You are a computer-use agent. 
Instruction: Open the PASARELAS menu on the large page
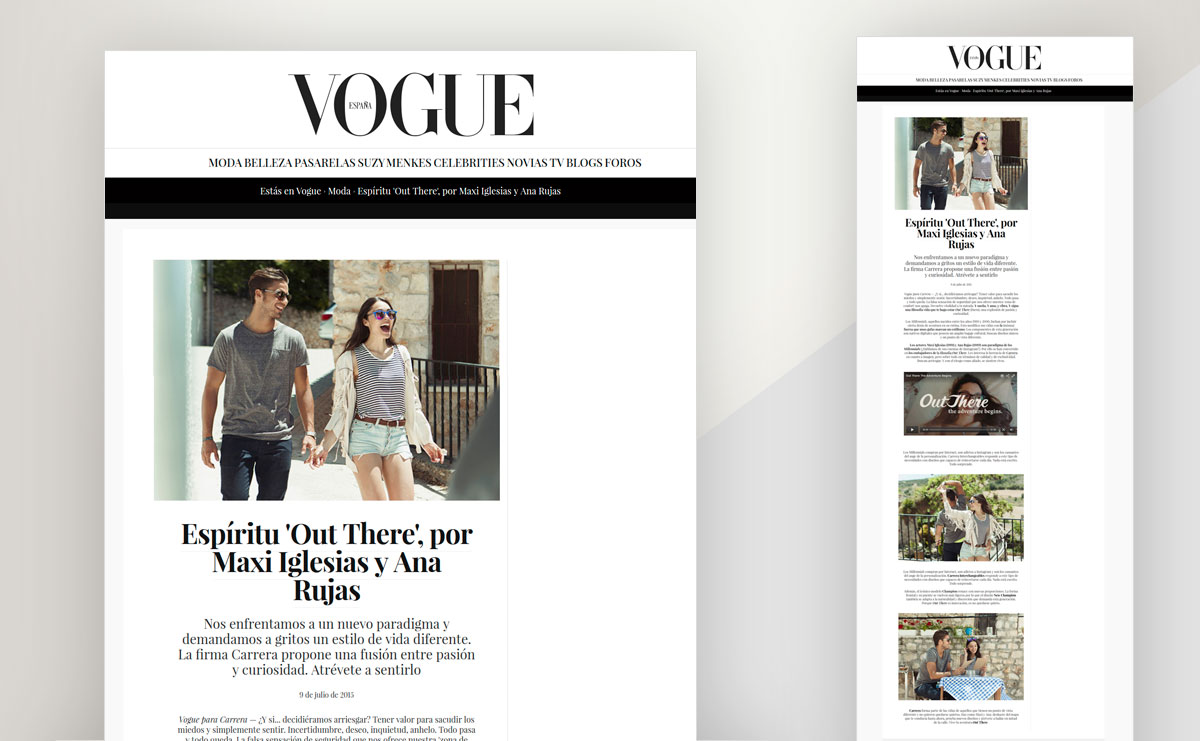tap(324, 163)
